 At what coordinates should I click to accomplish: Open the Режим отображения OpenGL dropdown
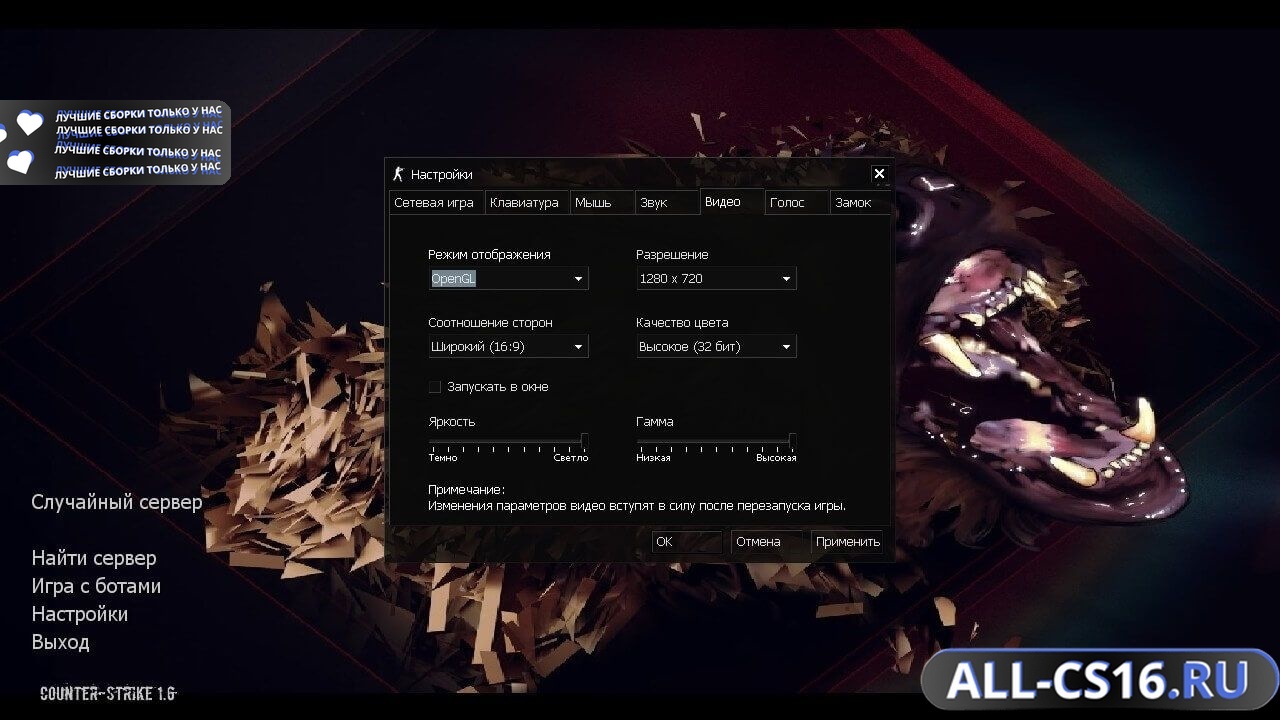[508, 279]
